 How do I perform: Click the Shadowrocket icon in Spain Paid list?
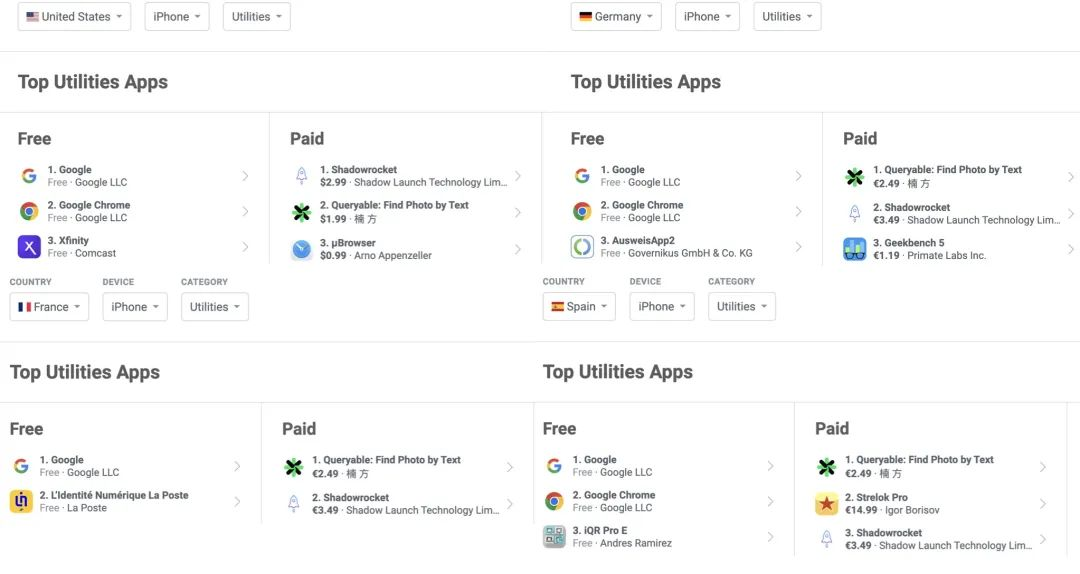(x=827, y=539)
